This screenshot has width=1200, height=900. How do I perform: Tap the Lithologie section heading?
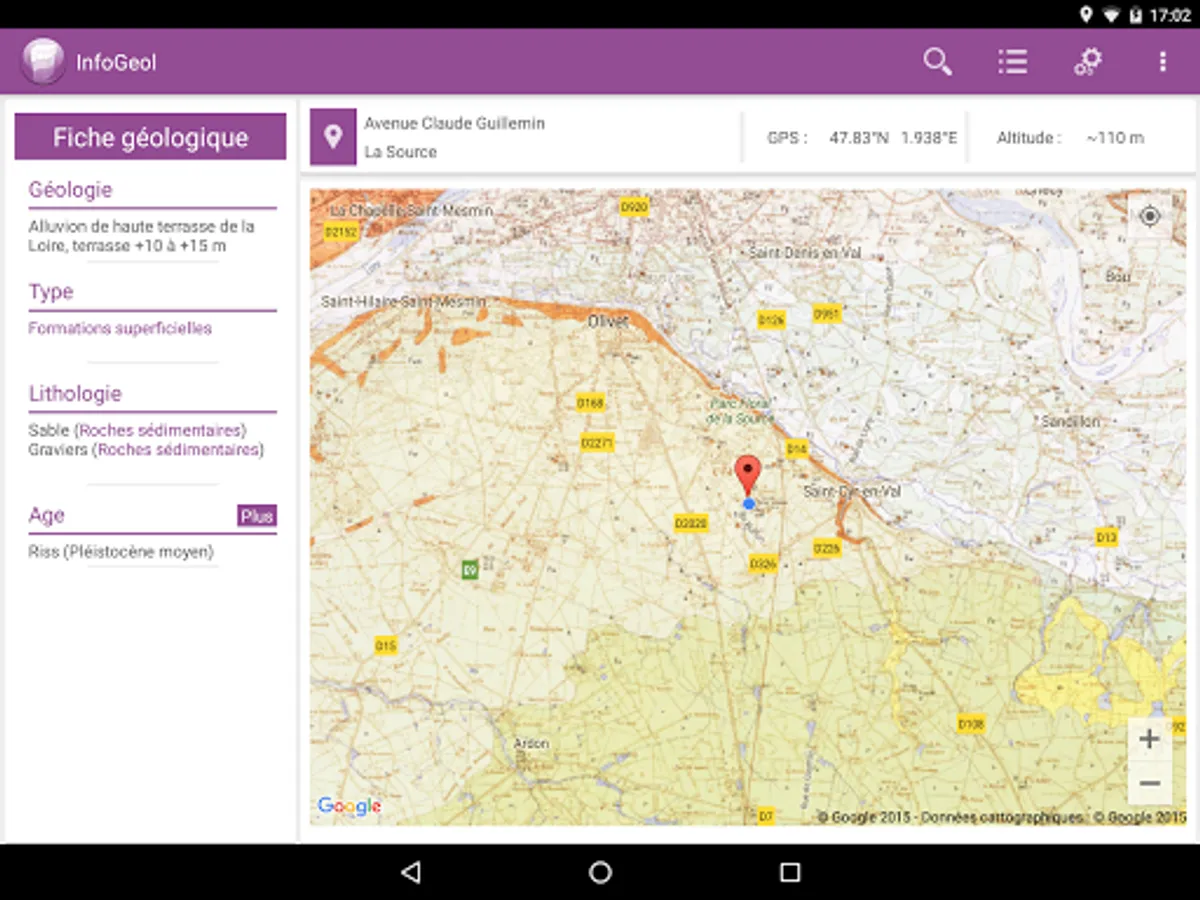(75, 394)
